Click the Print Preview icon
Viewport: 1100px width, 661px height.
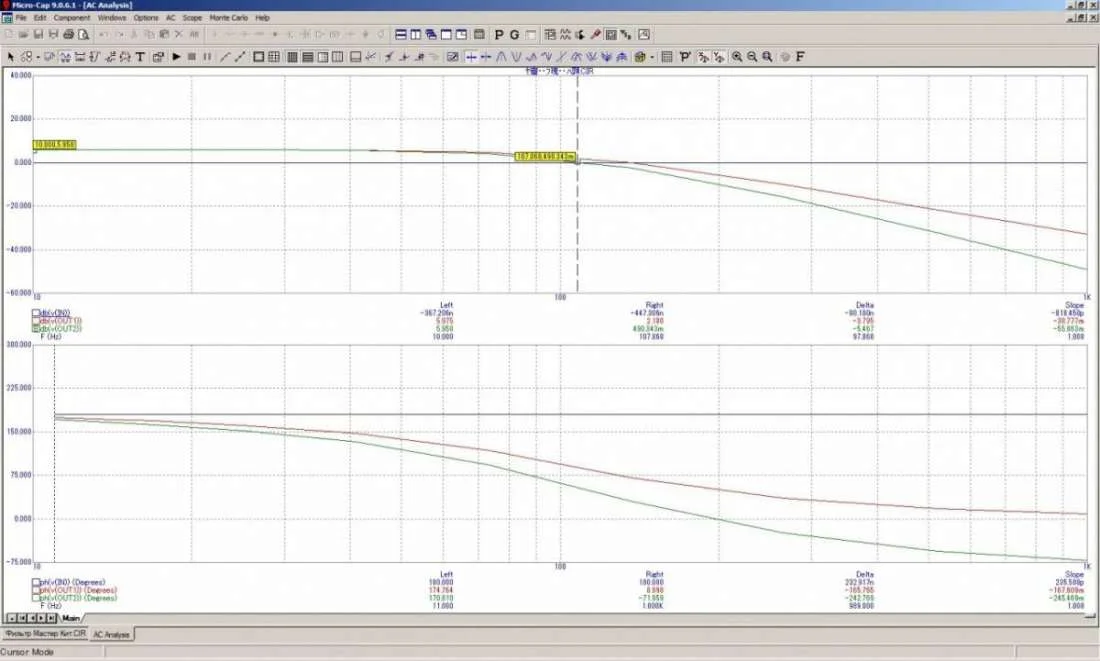(83, 34)
